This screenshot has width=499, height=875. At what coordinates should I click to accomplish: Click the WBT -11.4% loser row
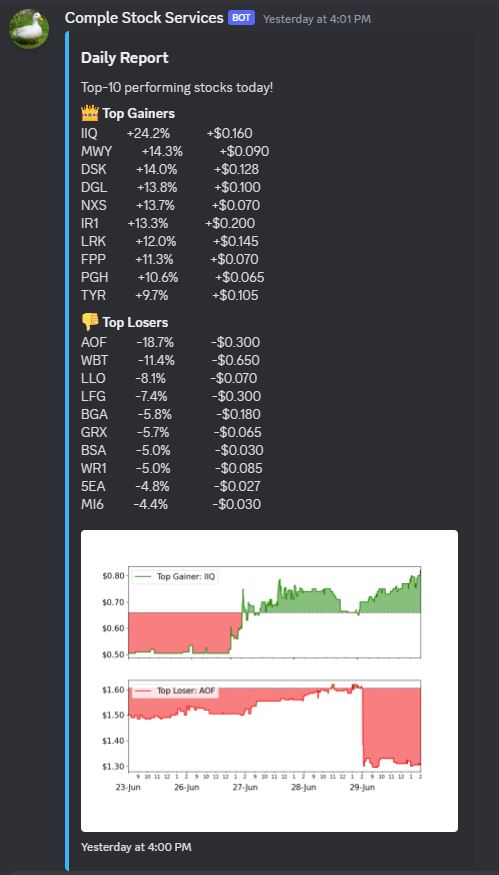pyautogui.click(x=171, y=360)
